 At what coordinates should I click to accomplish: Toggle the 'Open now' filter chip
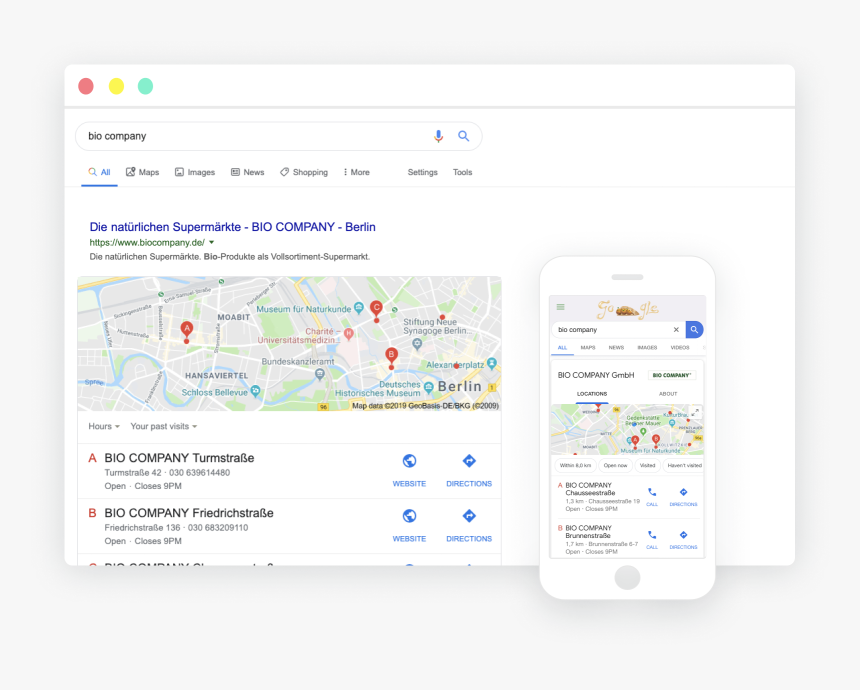coord(615,465)
